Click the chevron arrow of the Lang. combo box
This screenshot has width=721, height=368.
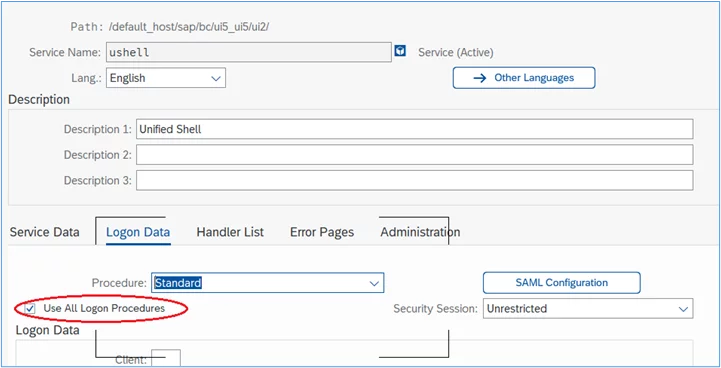pos(216,79)
